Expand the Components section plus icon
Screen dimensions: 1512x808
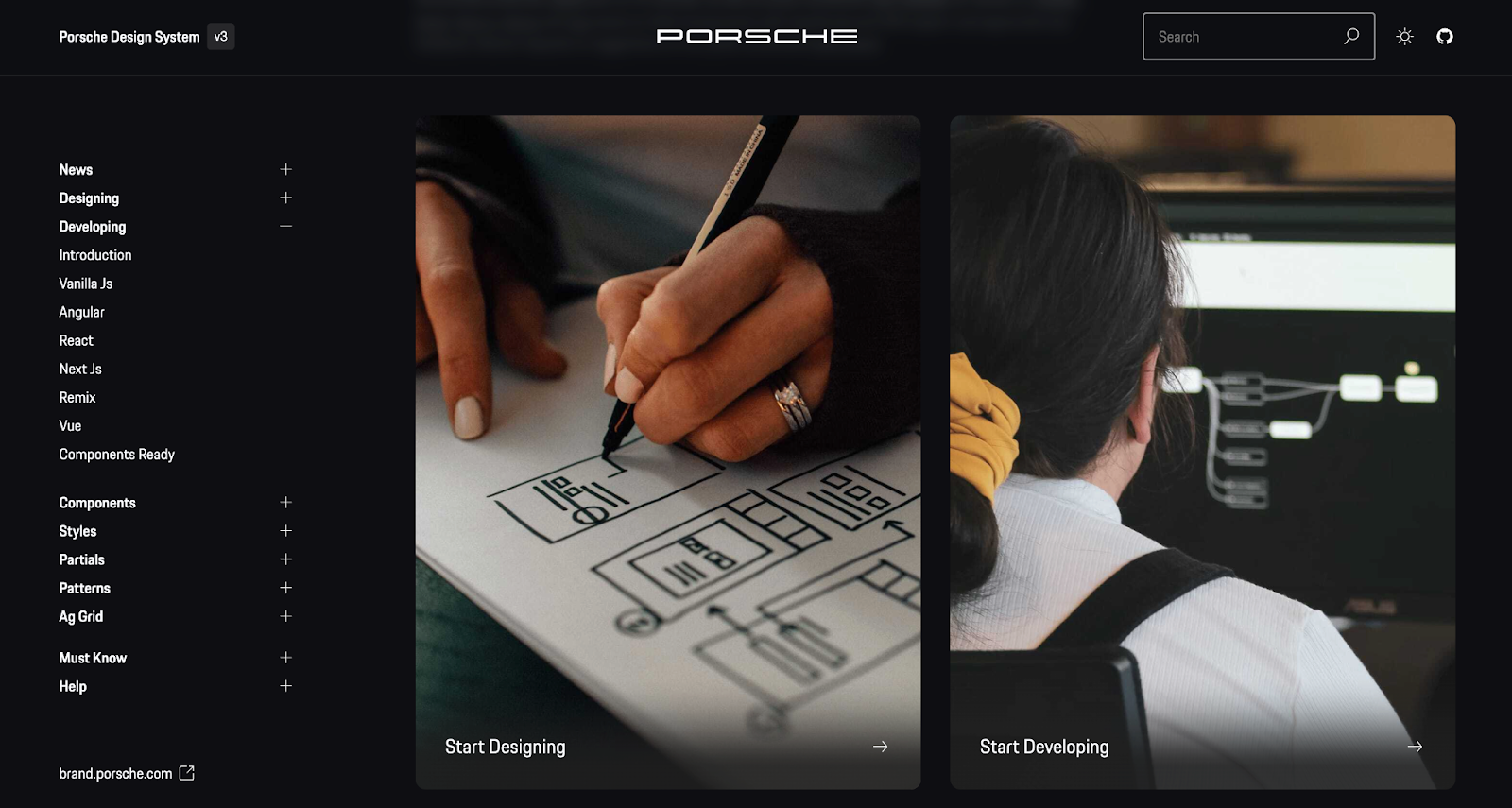point(285,503)
